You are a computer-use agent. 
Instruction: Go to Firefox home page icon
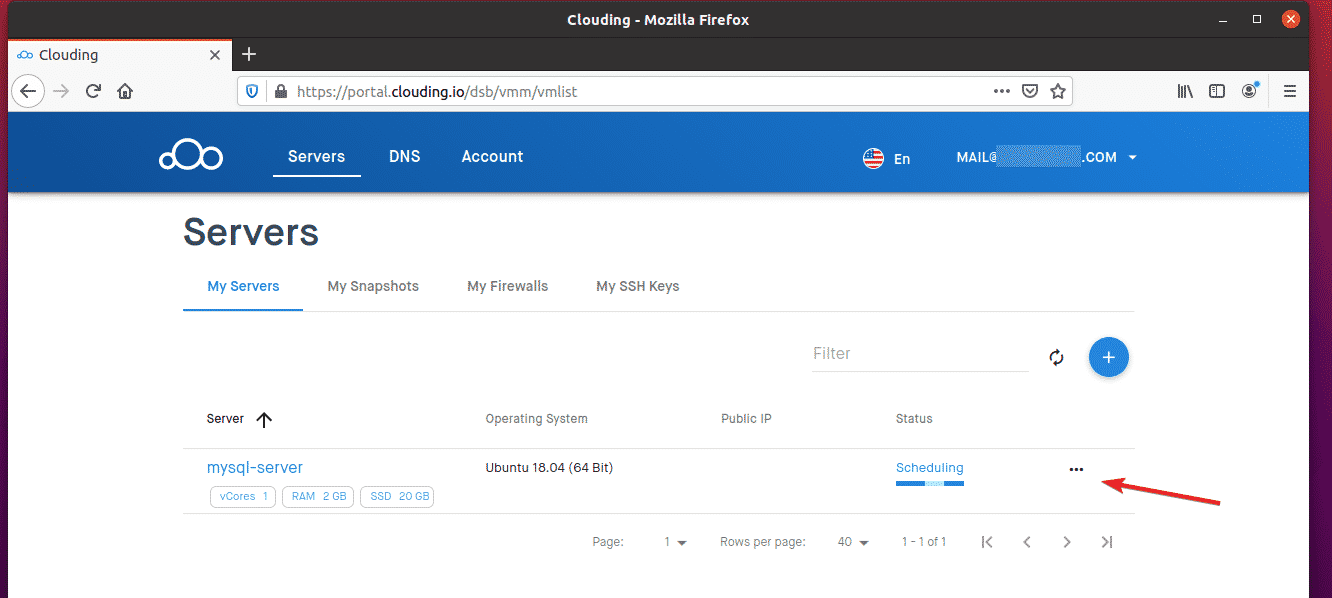pyautogui.click(x=125, y=91)
